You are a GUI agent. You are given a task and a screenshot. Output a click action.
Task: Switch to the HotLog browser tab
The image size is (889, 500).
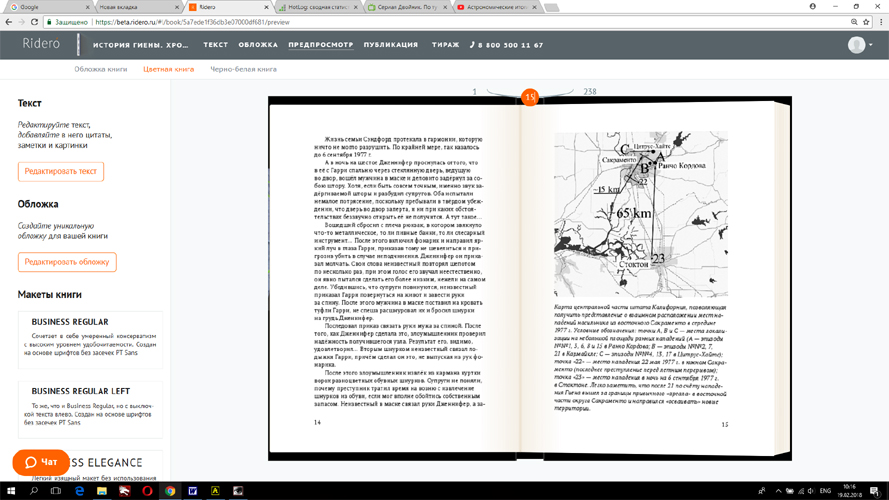point(318,7)
